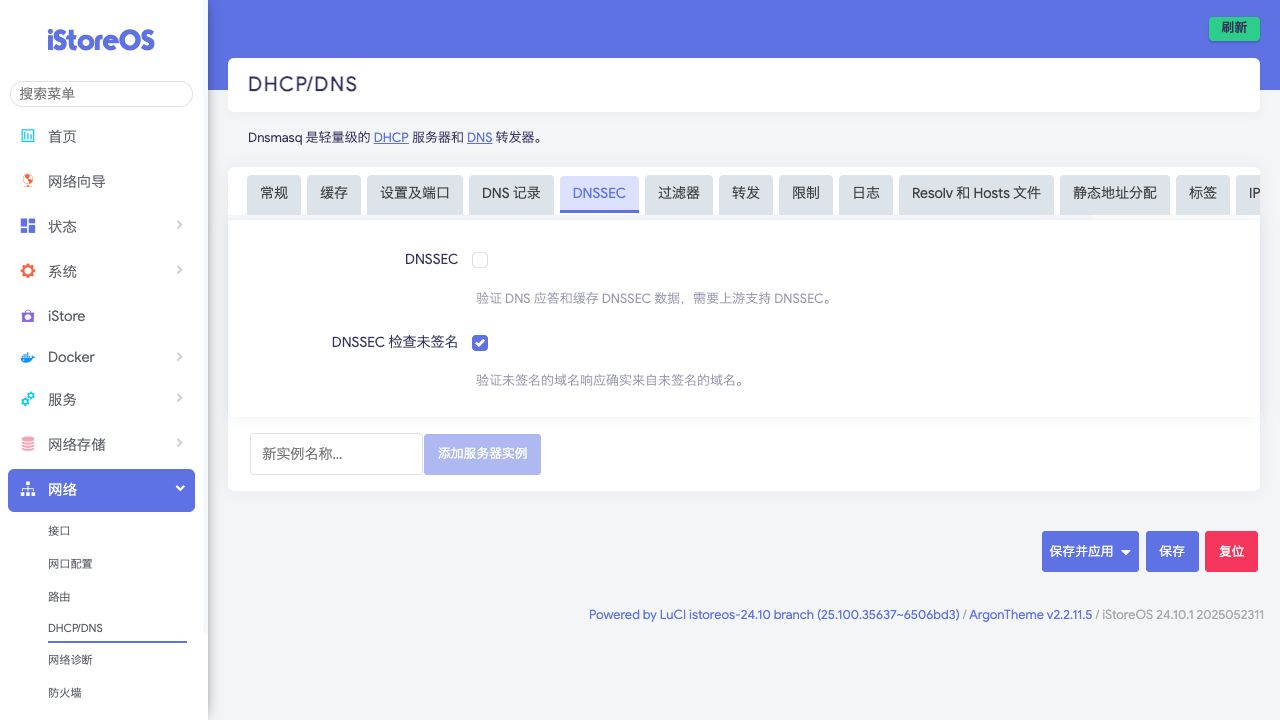This screenshot has height=720, width=1280.
Task: Click the 服务 icon in sidebar
Action: [28, 399]
